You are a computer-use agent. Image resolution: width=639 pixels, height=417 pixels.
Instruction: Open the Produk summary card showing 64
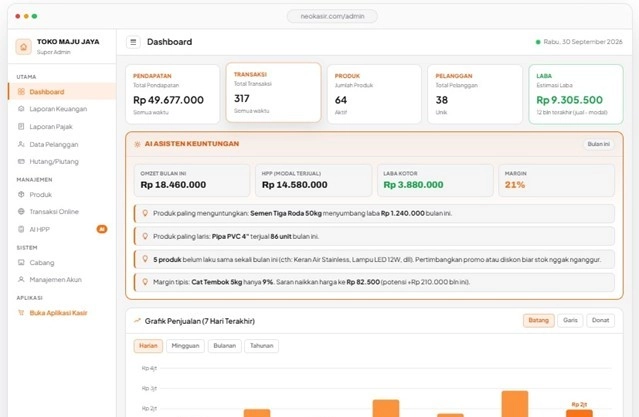[x=374, y=94]
